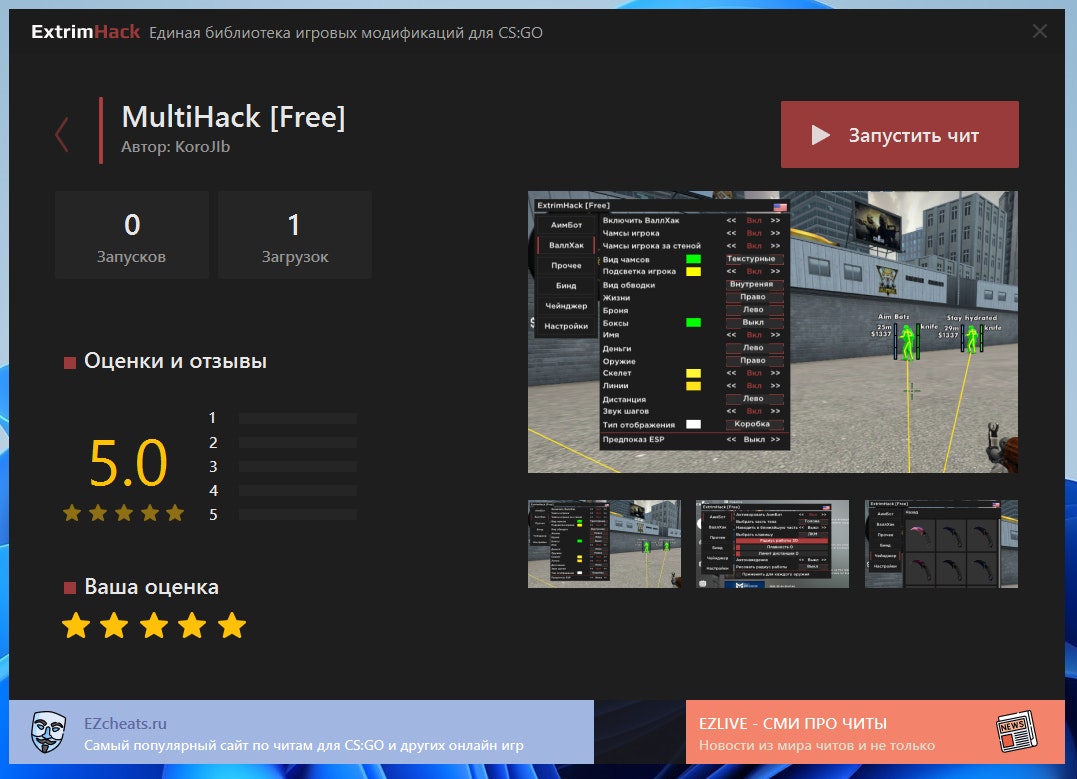Click the Загрузок counter tile
Screen dimensions: 1077x779
(x=294, y=235)
